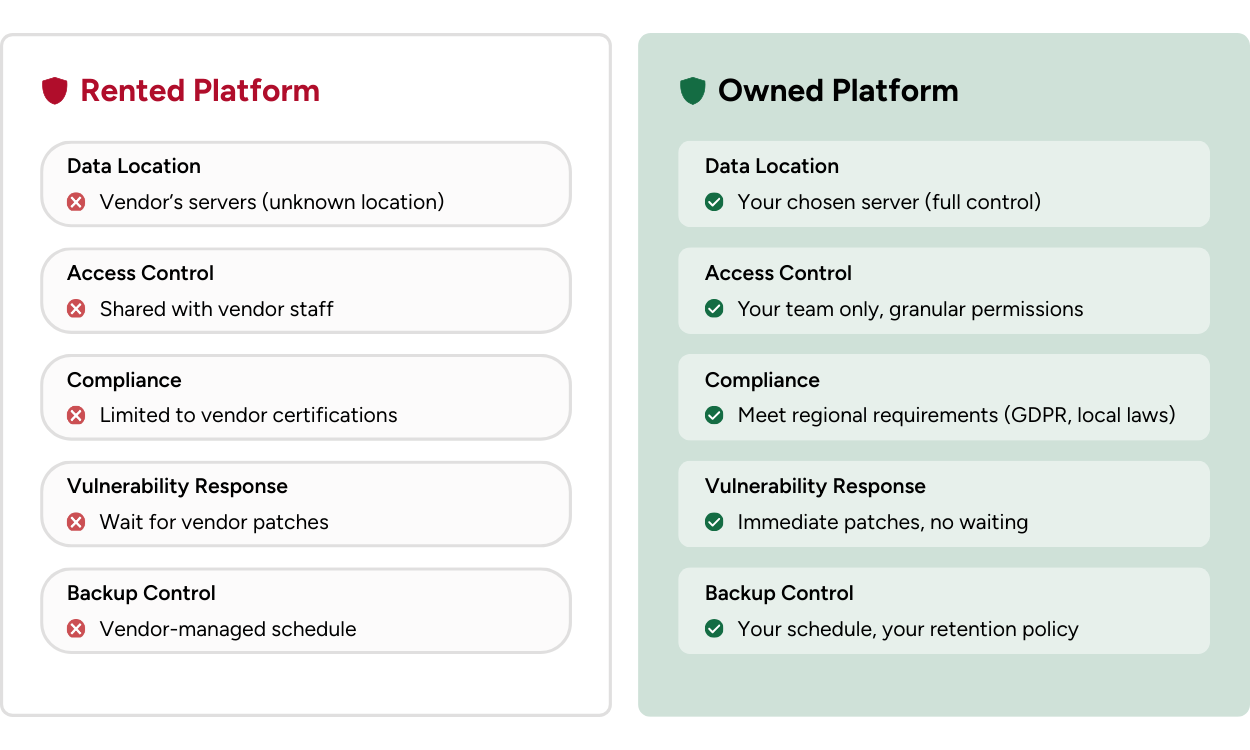Click the red X icon under Compliance card
Viewport: 1250px width, 750px height.
point(76,416)
